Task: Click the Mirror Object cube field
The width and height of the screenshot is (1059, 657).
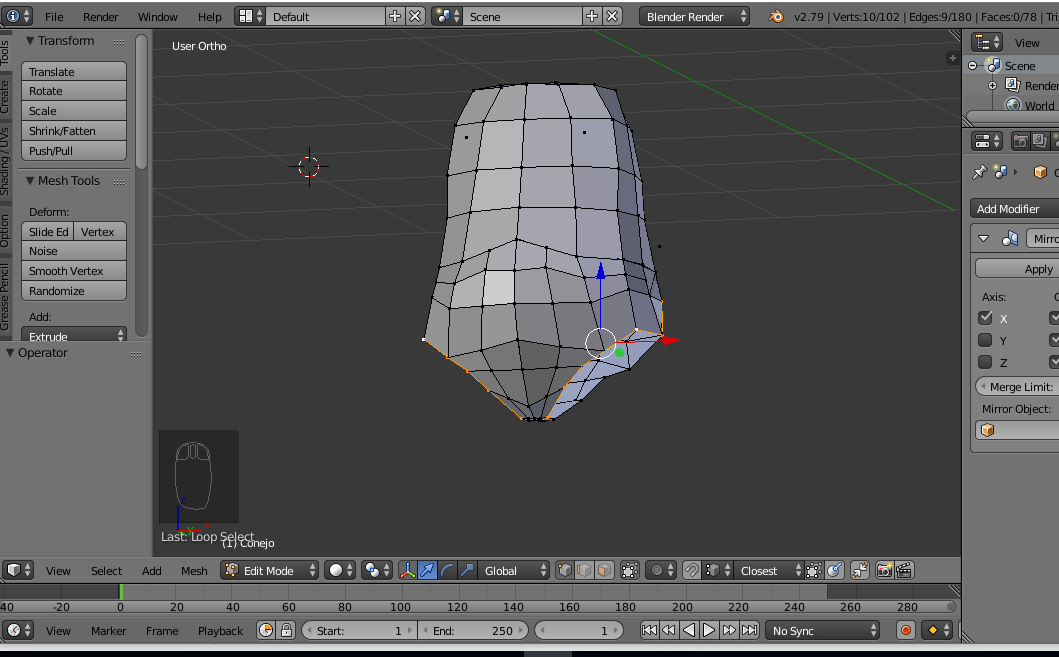Action: pyautogui.click(x=1017, y=430)
